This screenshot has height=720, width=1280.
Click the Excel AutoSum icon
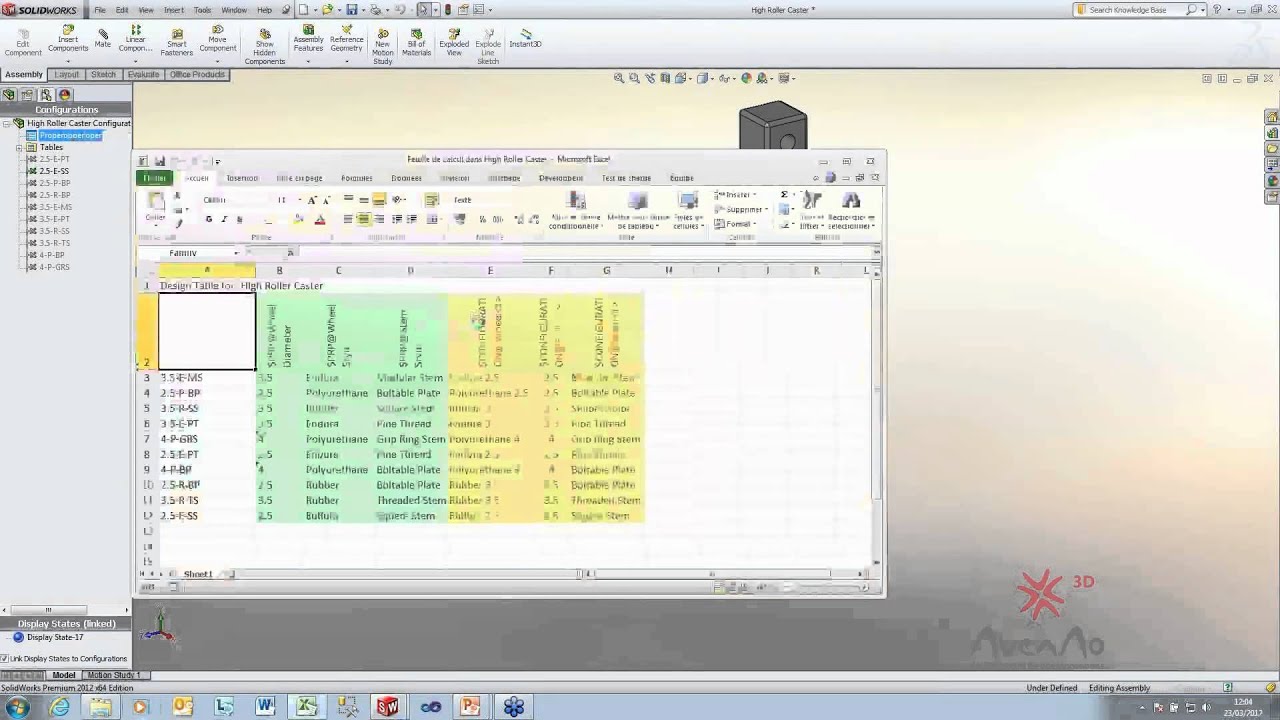(784, 195)
